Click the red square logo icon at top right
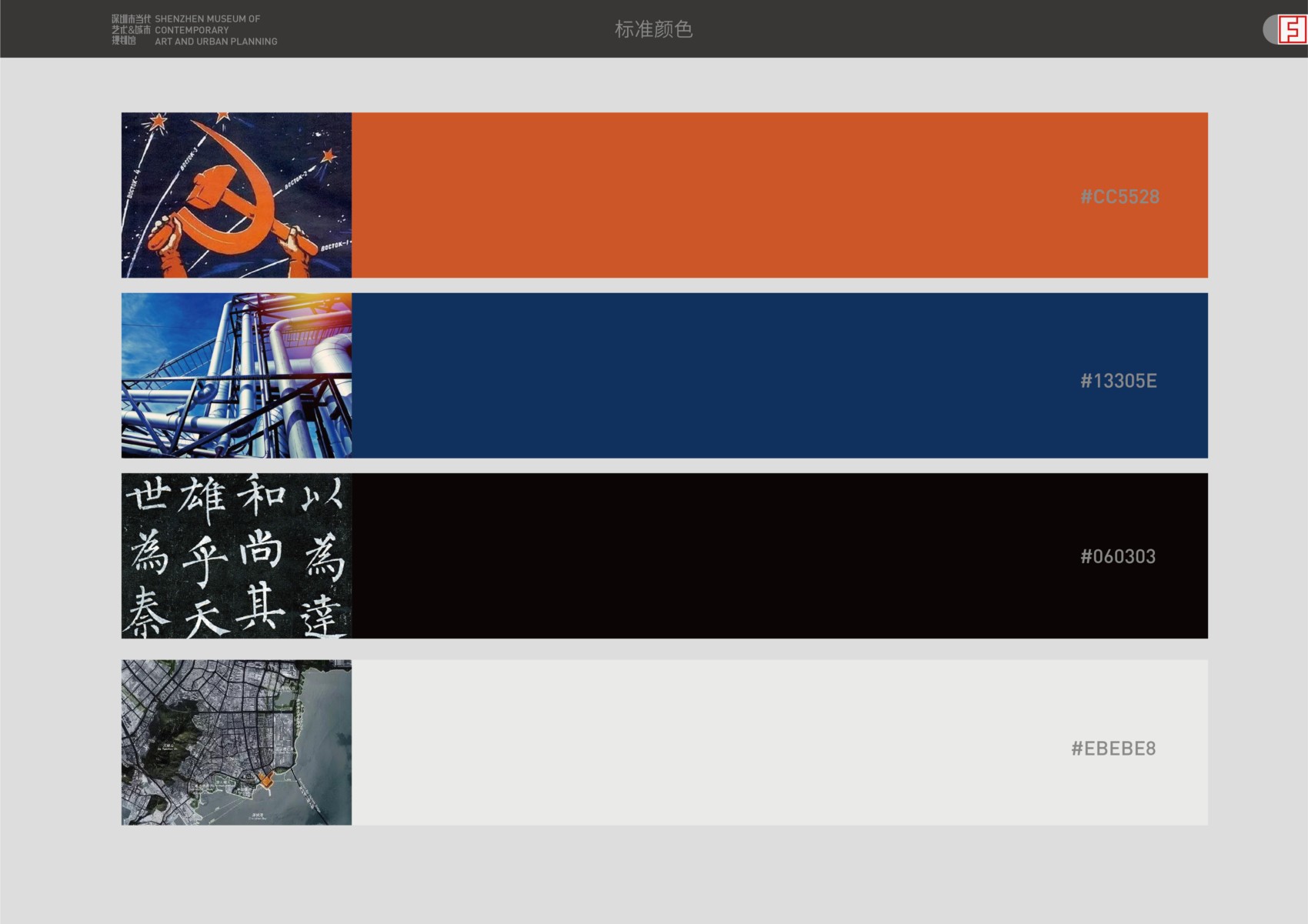Image resolution: width=1308 pixels, height=924 pixels. (1292, 30)
